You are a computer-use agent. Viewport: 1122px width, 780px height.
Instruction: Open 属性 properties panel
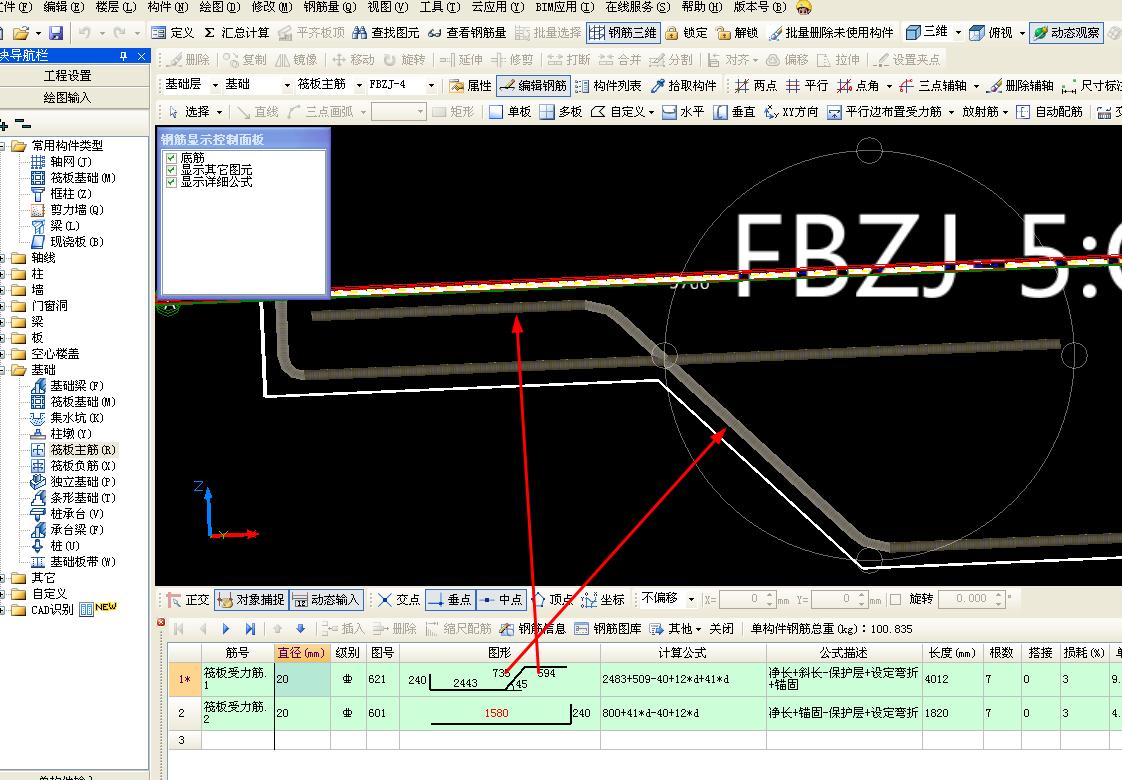(470, 86)
